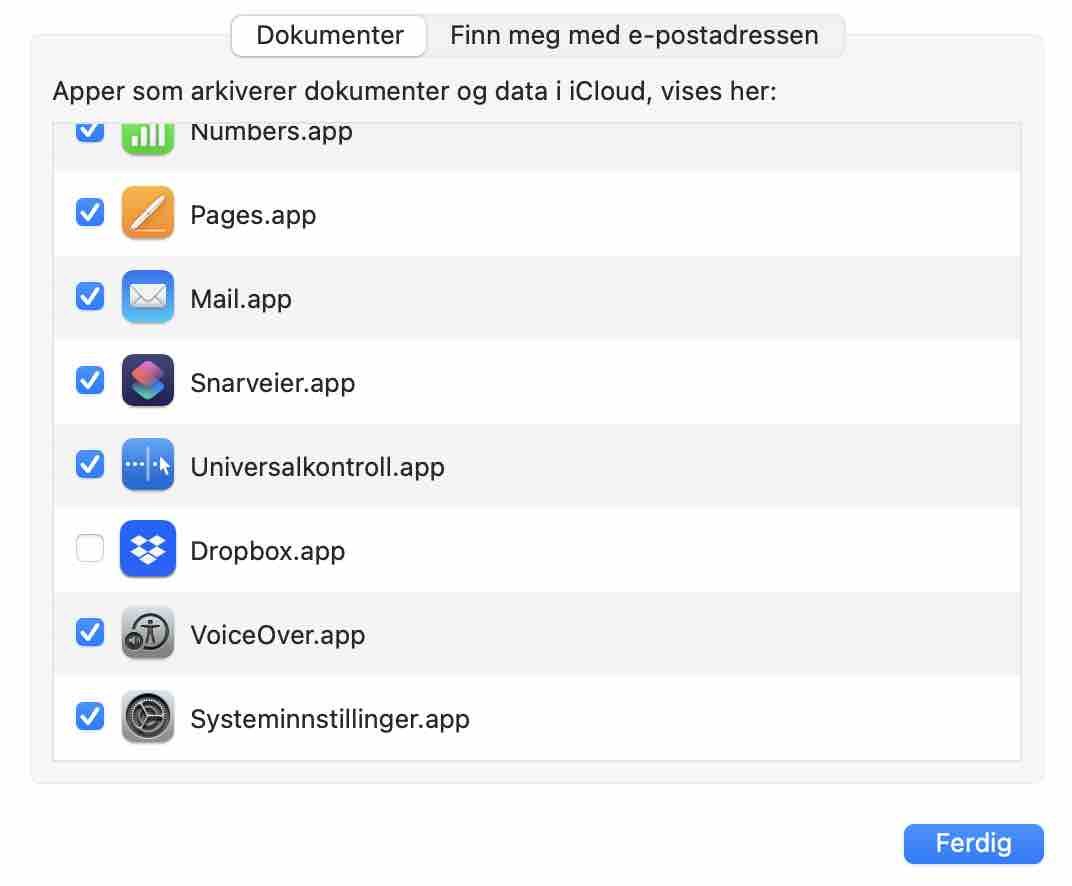Click the Systeminnstillinger gear icon
Screen dimensions: 1072x886
[x=148, y=717]
